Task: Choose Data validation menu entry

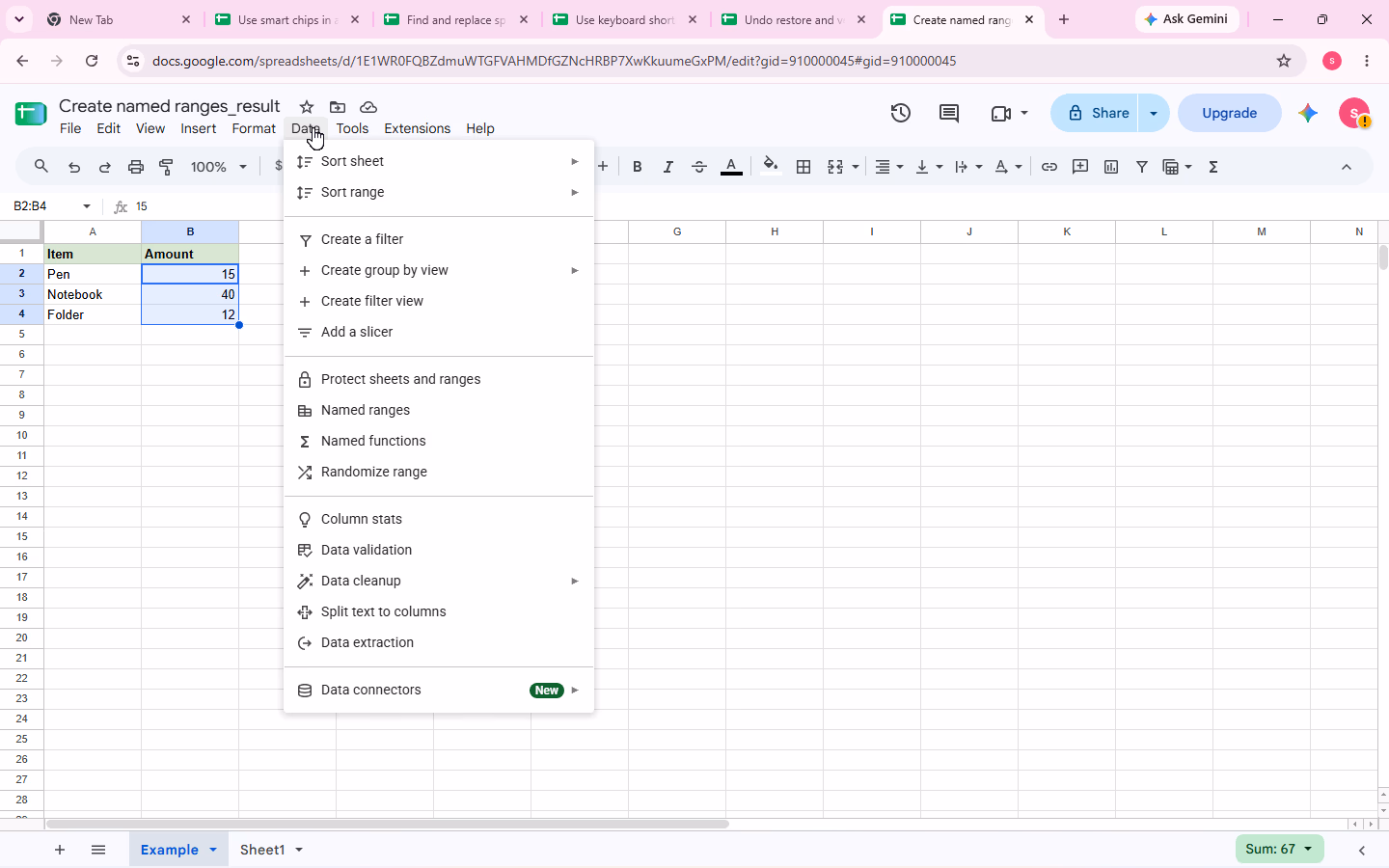Action: pos(439,550)
